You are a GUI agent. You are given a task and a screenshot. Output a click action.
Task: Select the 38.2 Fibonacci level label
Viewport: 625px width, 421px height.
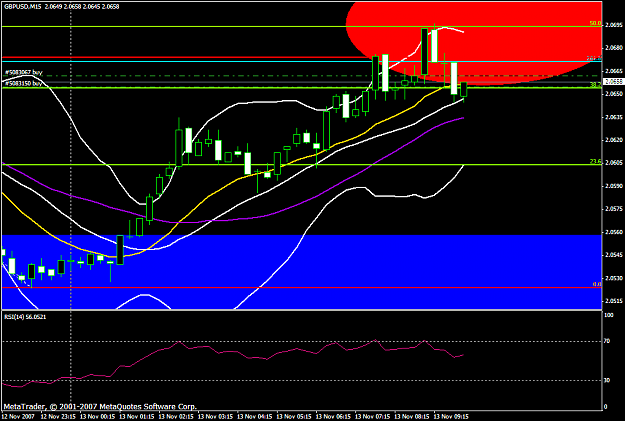(596, 85)
